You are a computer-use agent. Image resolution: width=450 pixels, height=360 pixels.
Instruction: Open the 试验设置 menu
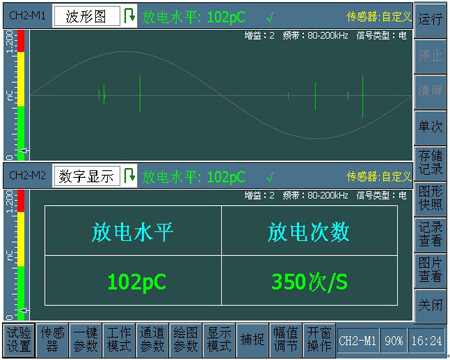19,339
